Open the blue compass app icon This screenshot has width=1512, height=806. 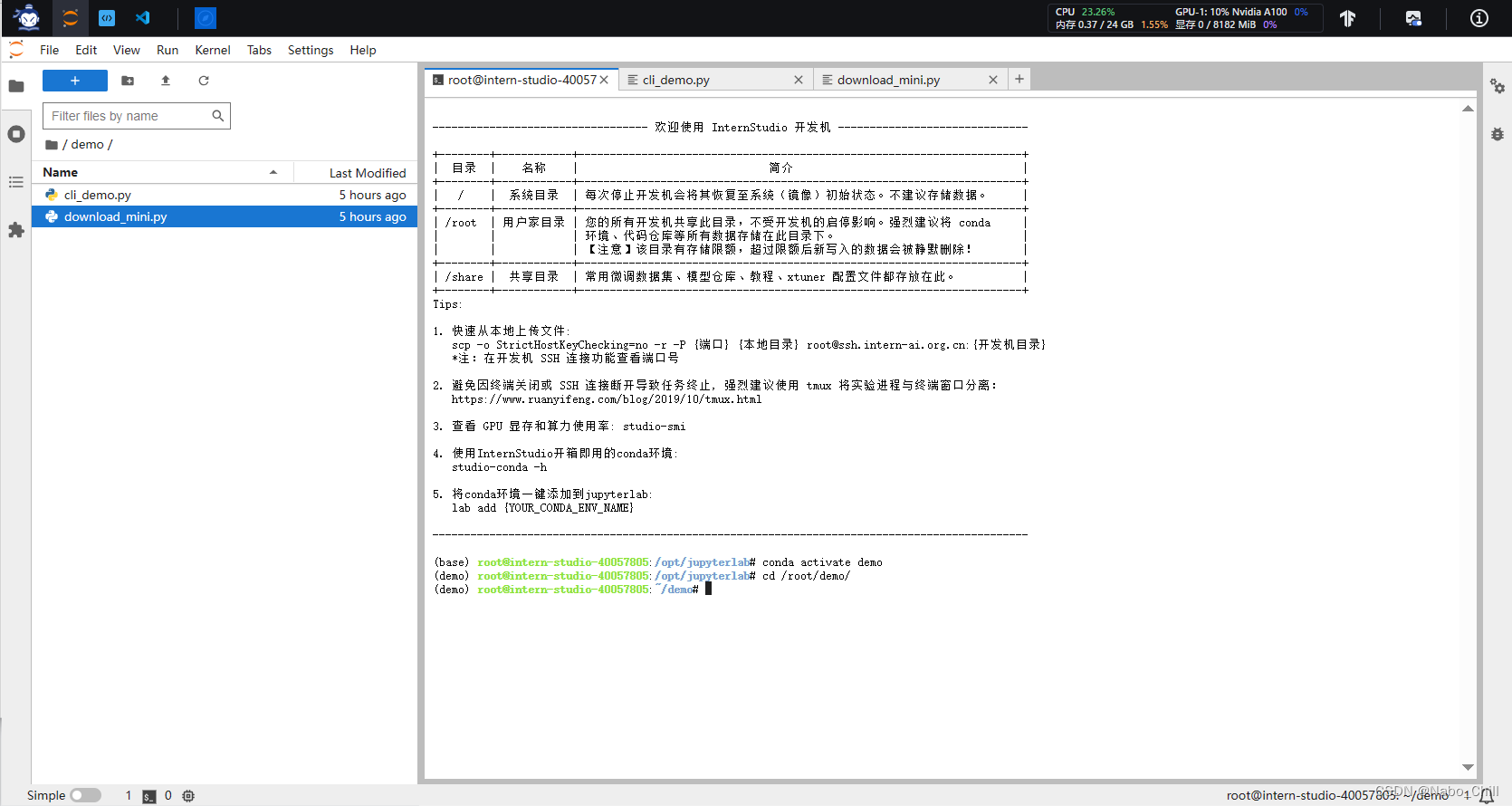206,17
